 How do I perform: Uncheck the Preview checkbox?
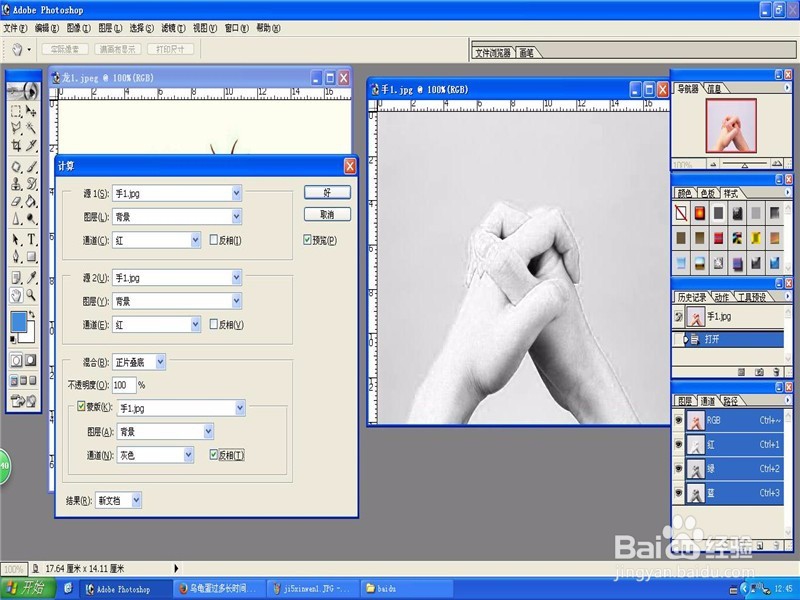point(307,239)
